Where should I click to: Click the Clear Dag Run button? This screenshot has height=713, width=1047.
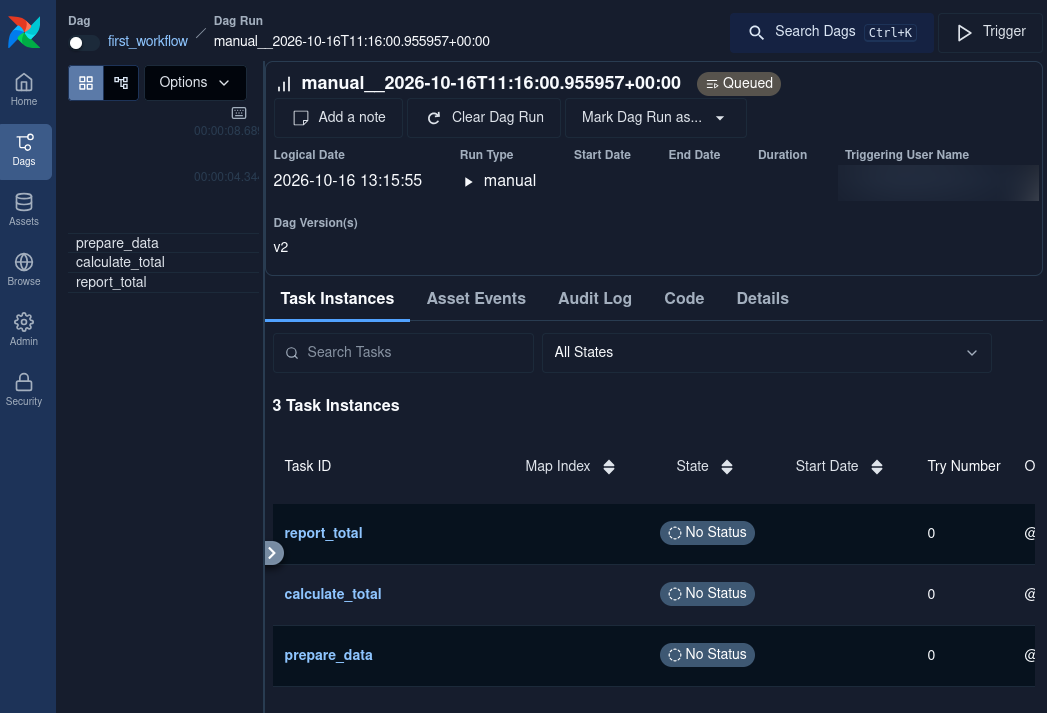pyautogui.click(x=484, y=117)
